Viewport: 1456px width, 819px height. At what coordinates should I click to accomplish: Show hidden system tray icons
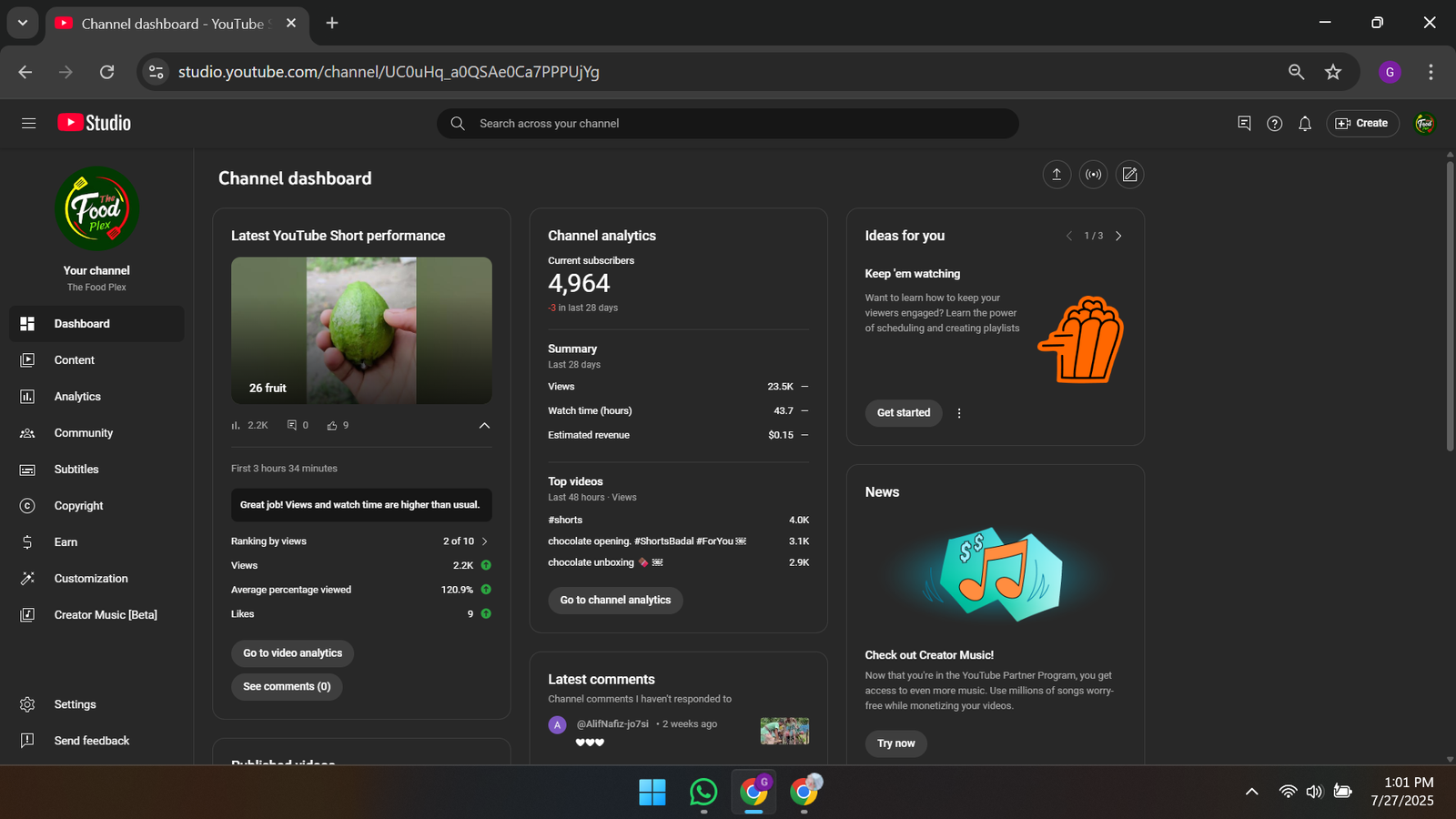tap(1252, 792)
